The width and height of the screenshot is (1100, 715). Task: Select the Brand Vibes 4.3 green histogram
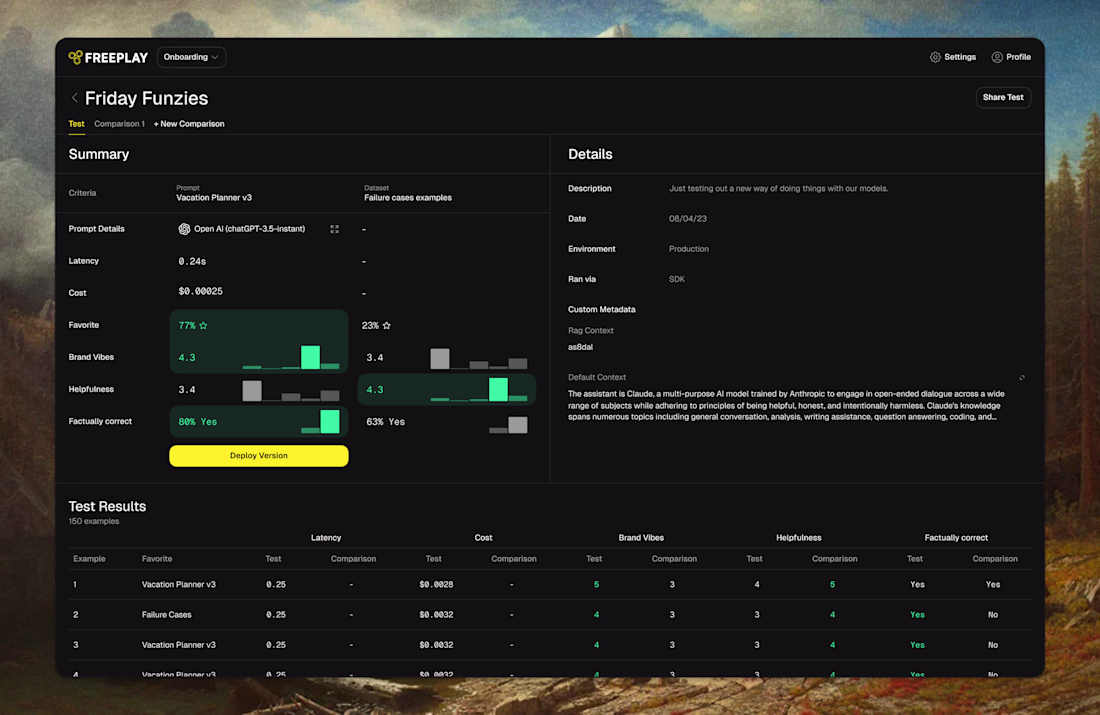(291, 357)
